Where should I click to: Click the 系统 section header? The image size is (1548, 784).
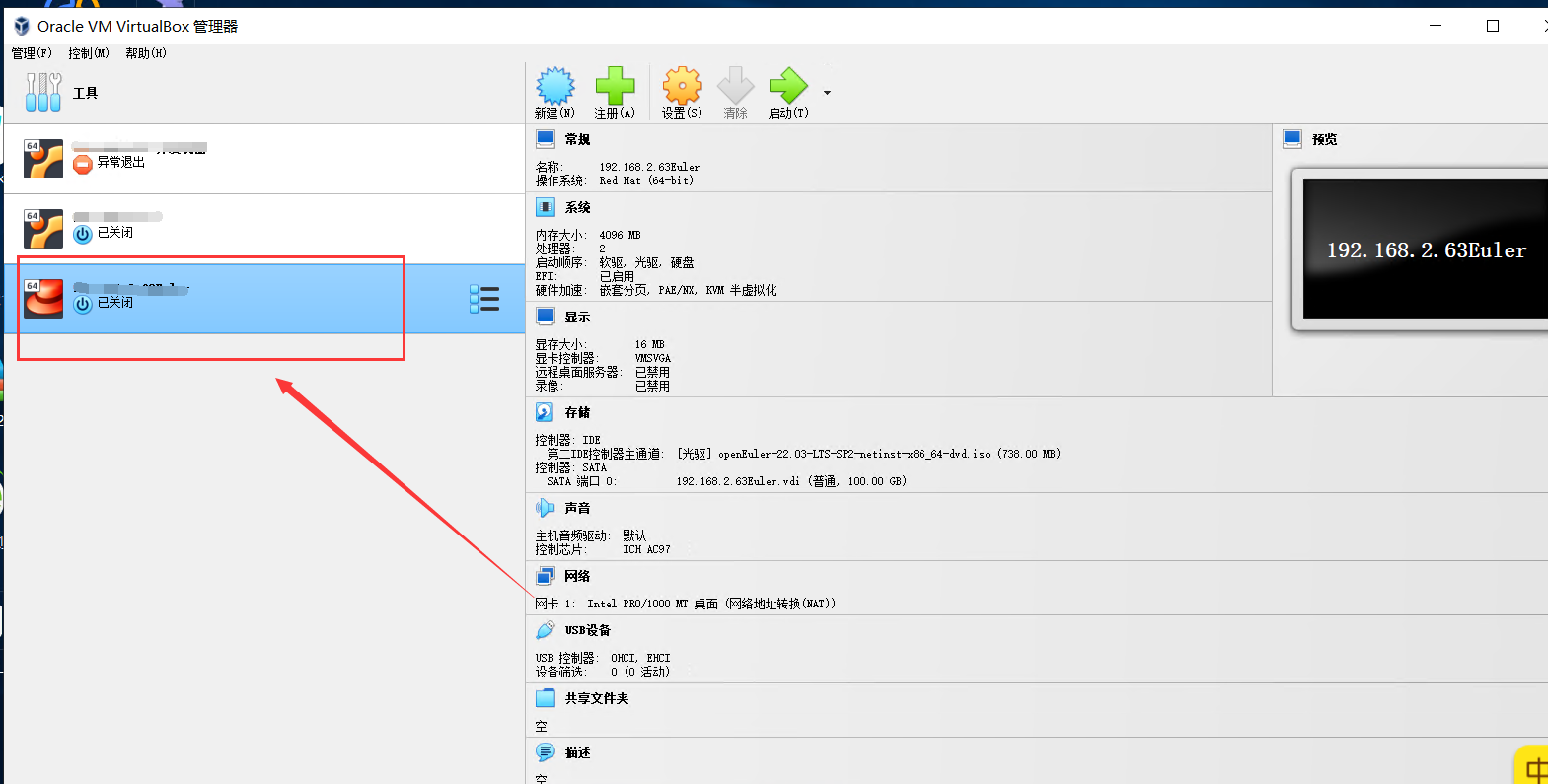point(577,208)
